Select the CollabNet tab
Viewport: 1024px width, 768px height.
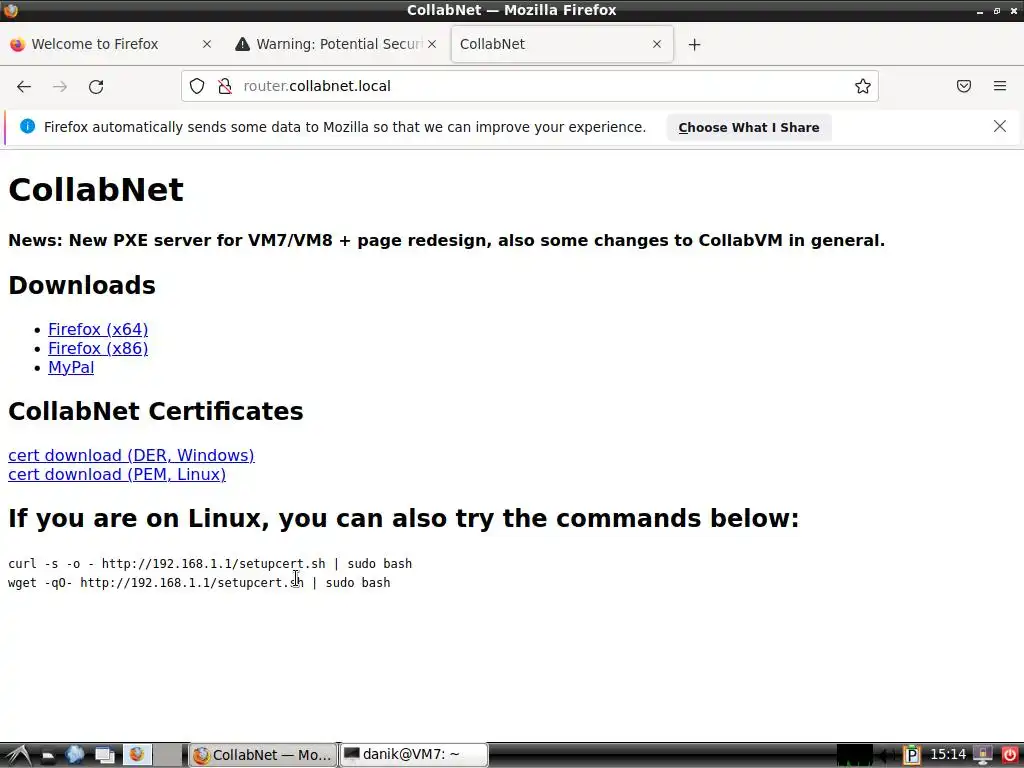pos(562,44)
